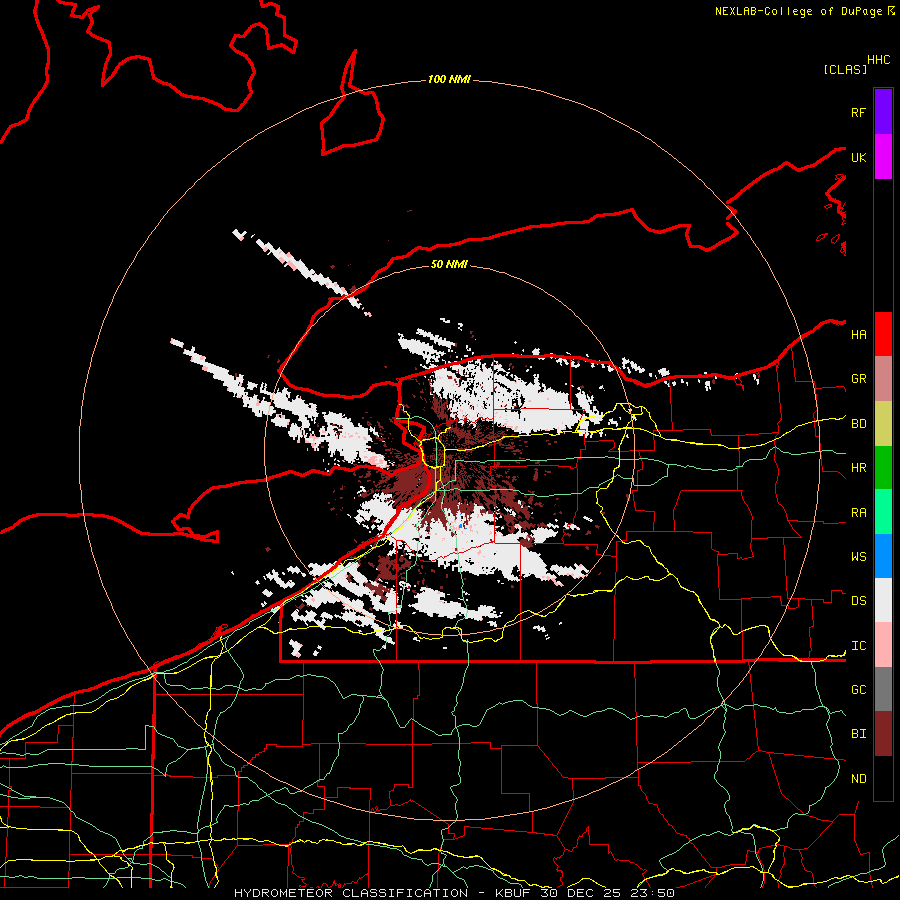
Task: Click the GR legend label
Action: pyautogui.click(x=858, y=379)
